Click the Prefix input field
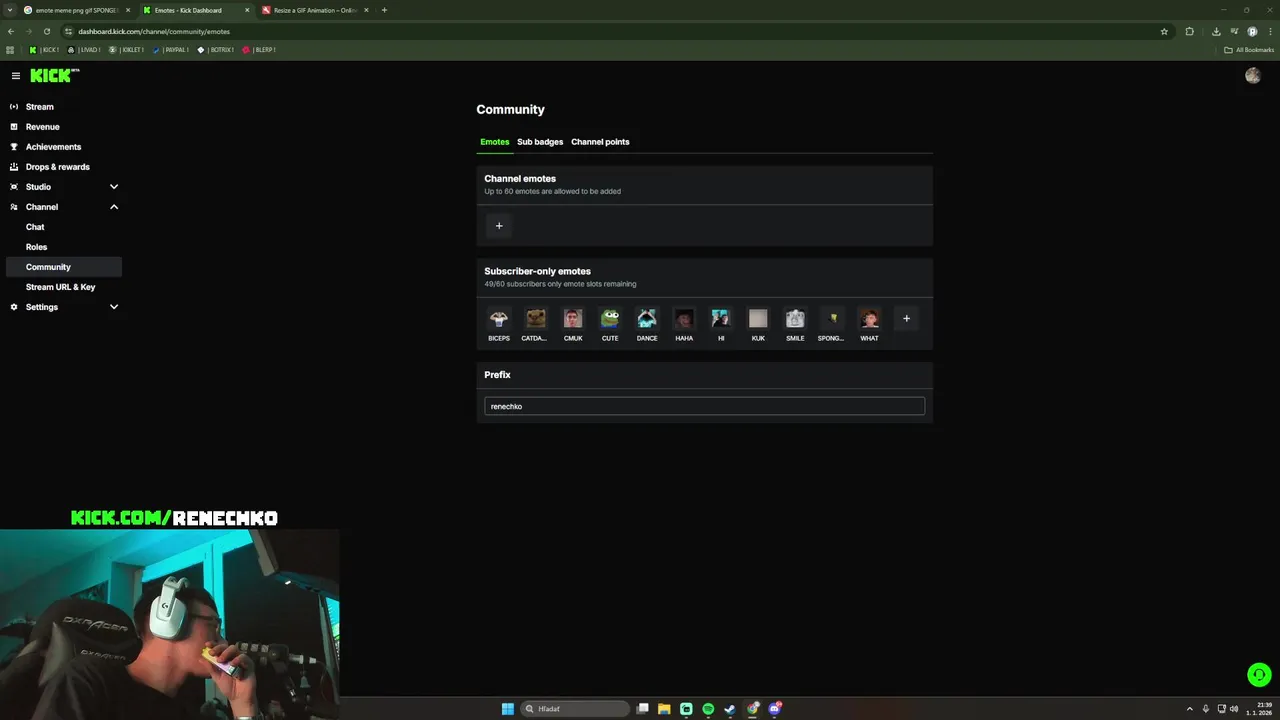The height and width of the screenshot is (720, 1280). point(704,406)
